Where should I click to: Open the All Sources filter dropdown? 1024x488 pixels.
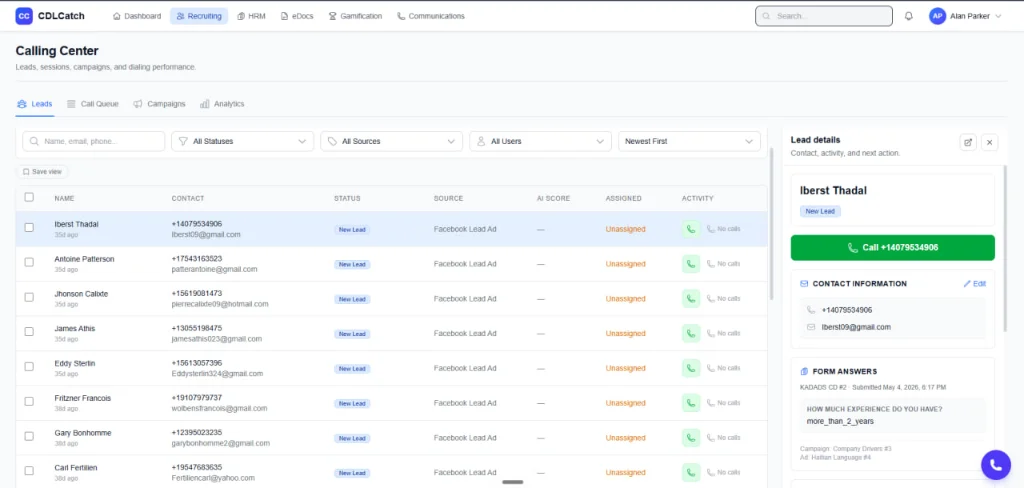coord(391,141)
